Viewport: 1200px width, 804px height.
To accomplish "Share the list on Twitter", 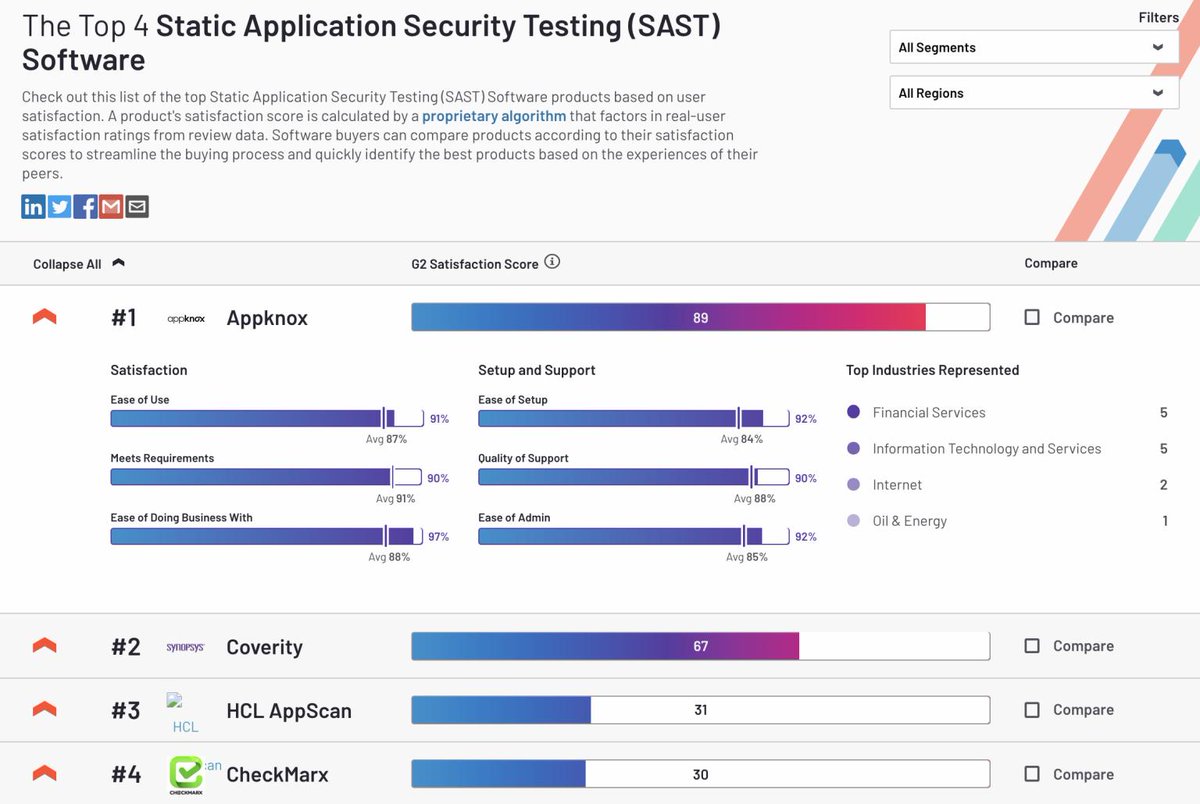I will click(59, 206).
